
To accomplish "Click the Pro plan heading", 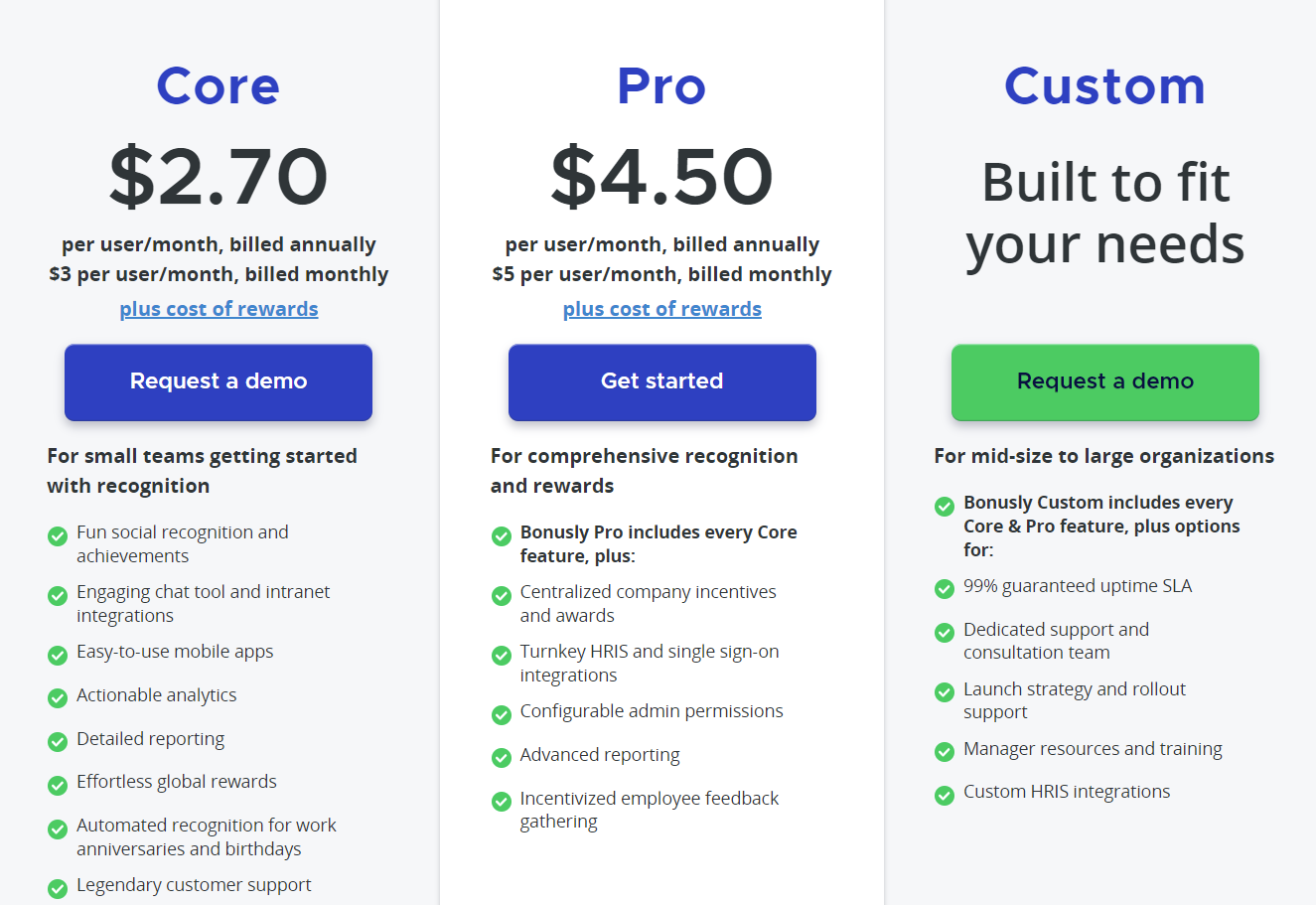I will point(661,86).
